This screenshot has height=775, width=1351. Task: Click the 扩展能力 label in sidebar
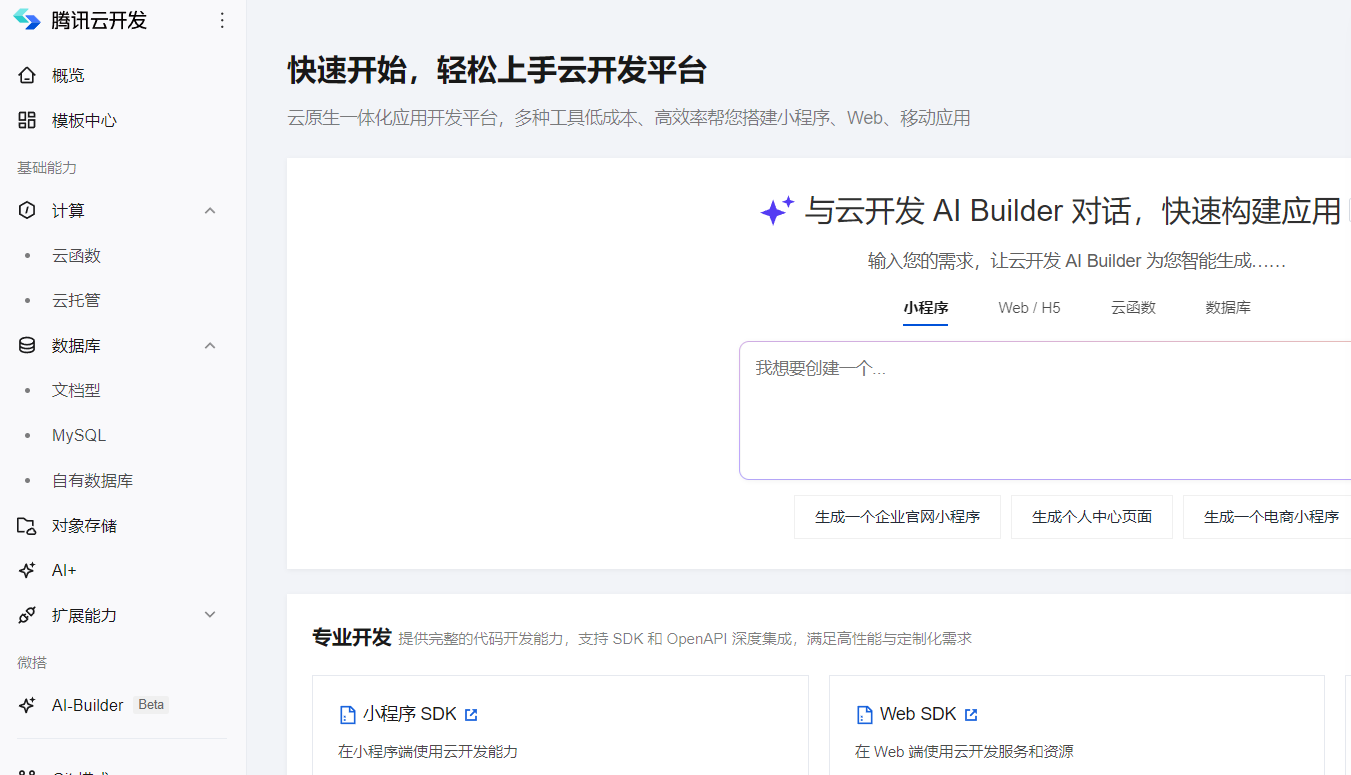84,615
